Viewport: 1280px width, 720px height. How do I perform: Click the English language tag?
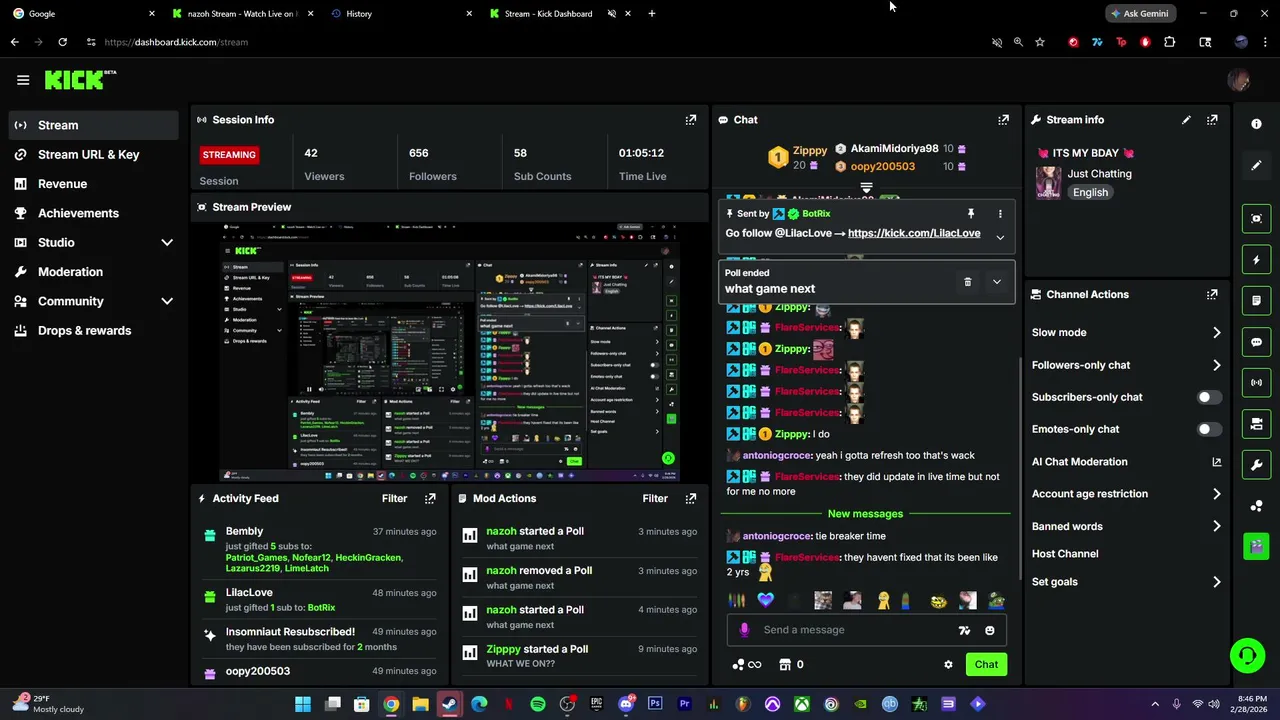pos(1090,192)
